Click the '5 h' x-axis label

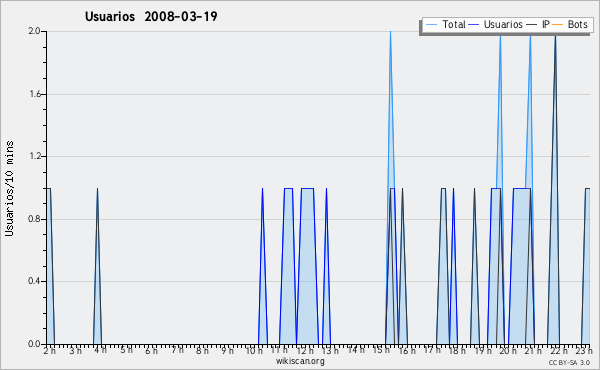[126, 350]
